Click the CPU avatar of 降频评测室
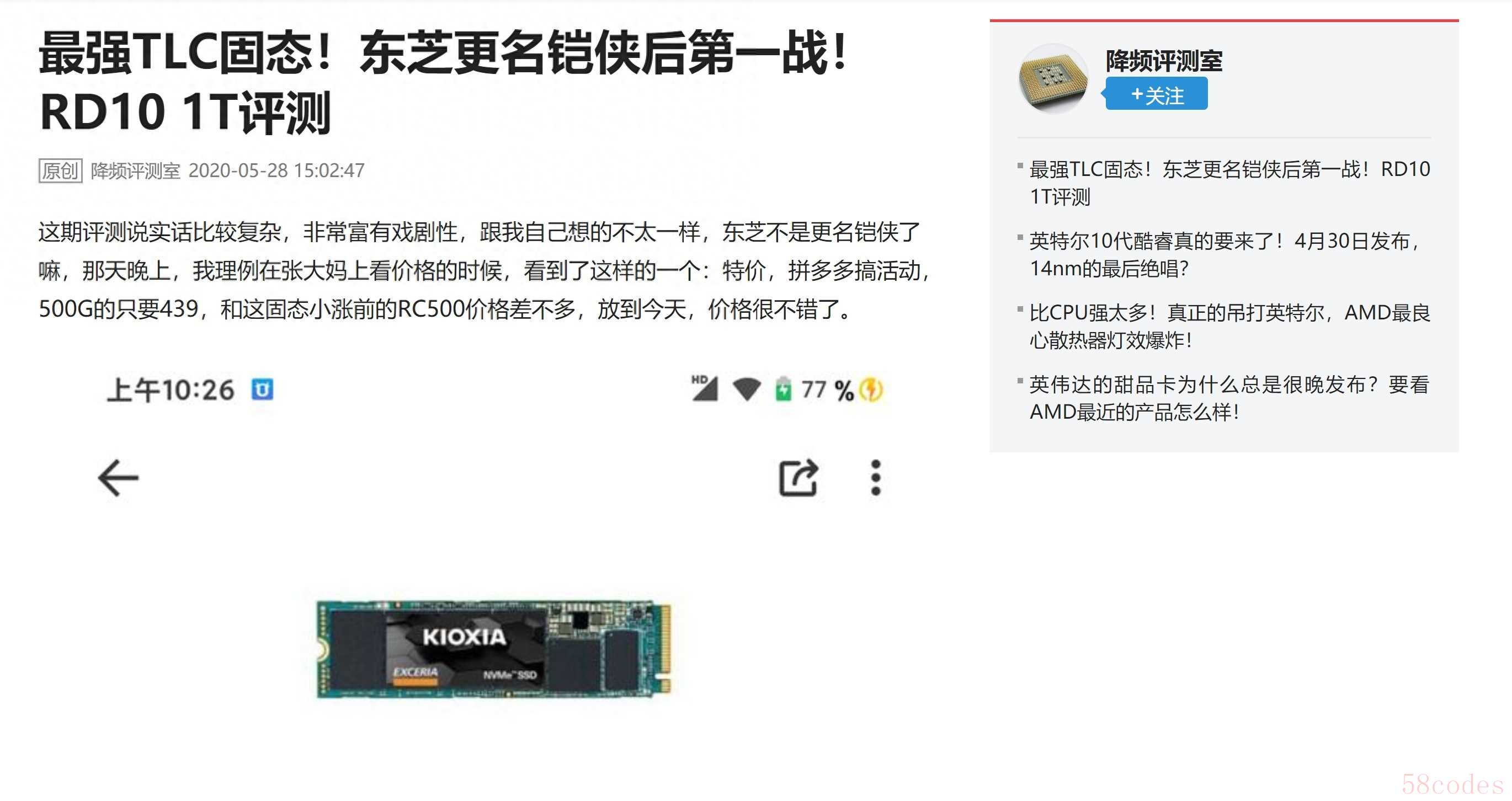Viewport: 1512px width, 801px height. click(x=1053, y=79)
